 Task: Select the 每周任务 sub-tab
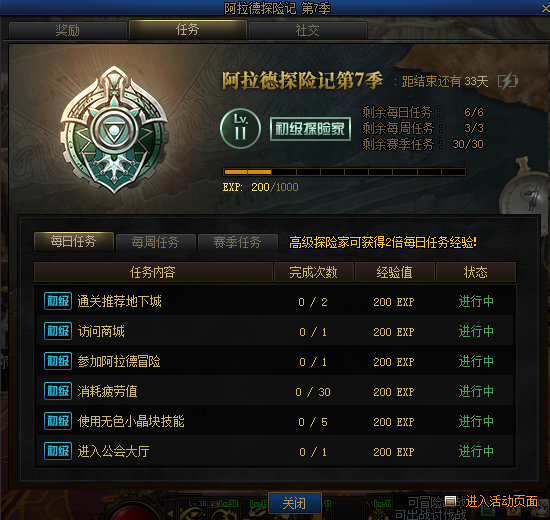coord(155,242)
